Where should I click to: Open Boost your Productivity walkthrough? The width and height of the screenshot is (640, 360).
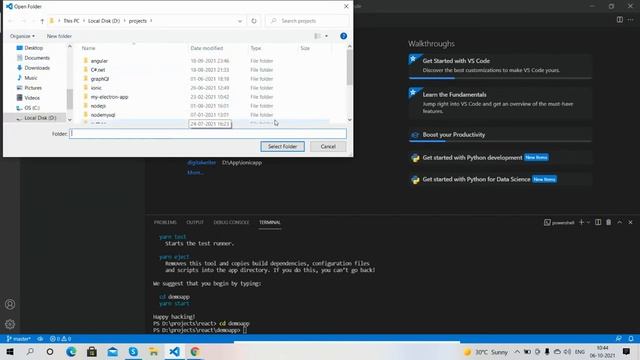coord(500,135)
